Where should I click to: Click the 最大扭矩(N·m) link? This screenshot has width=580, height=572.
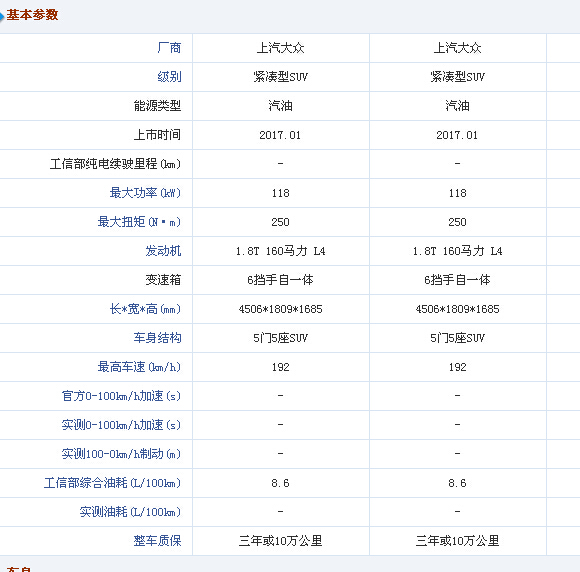click(x=139, y=222)
